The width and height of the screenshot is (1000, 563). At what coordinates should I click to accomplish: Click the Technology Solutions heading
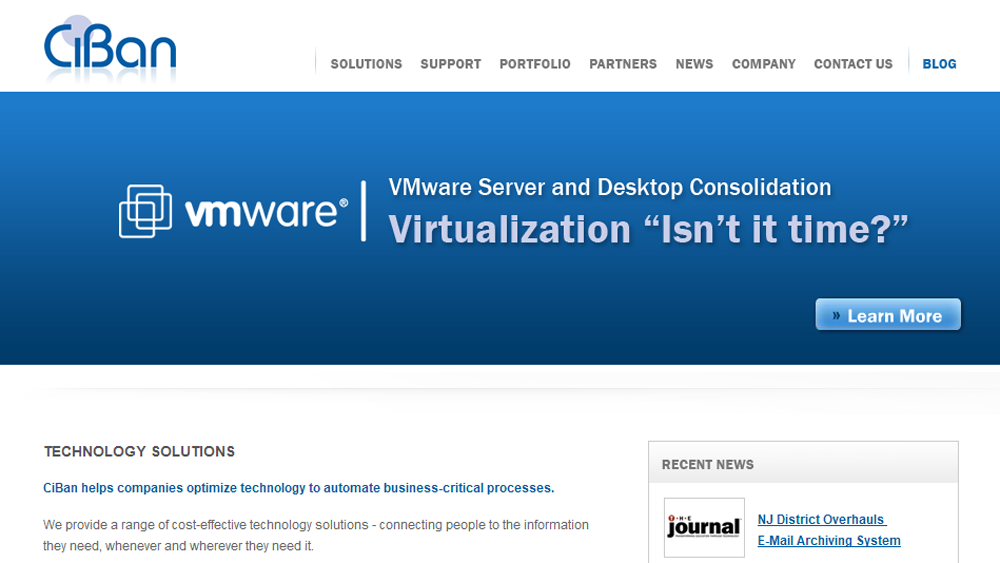point(139,451)
